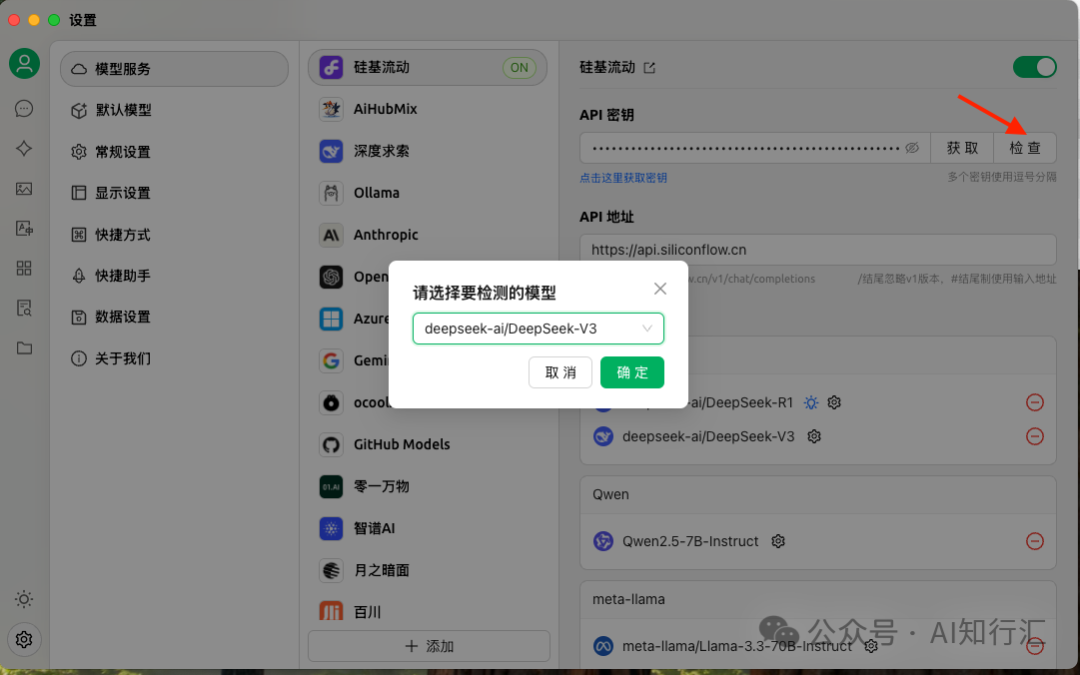Select 快捷助手 settings menu
The image size is (1080, 675).
click(x=174, y=276)
